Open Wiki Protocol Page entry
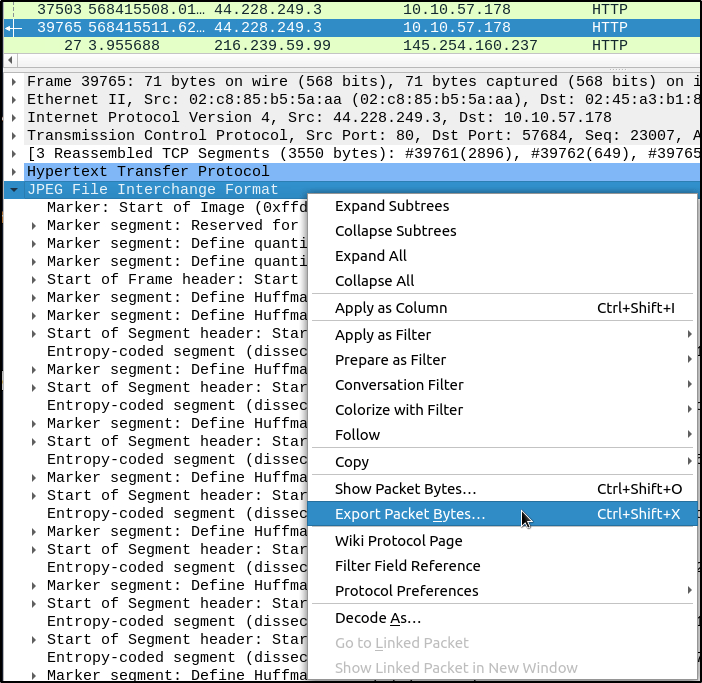702x683 pixels. point(398,541)
